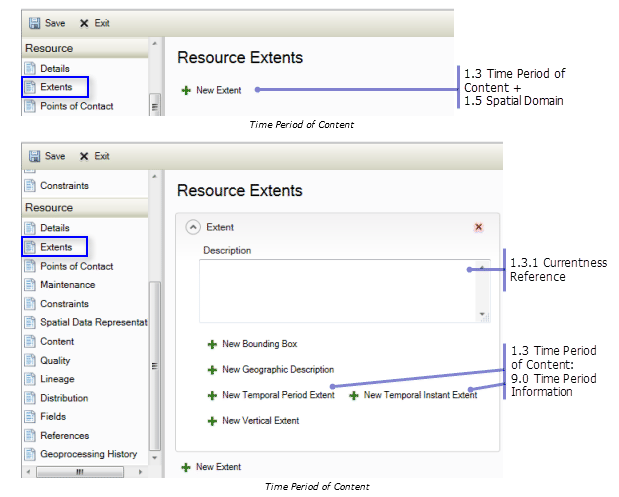
Task: Remove the Extent with red X
Action: (x=478, y=227)
